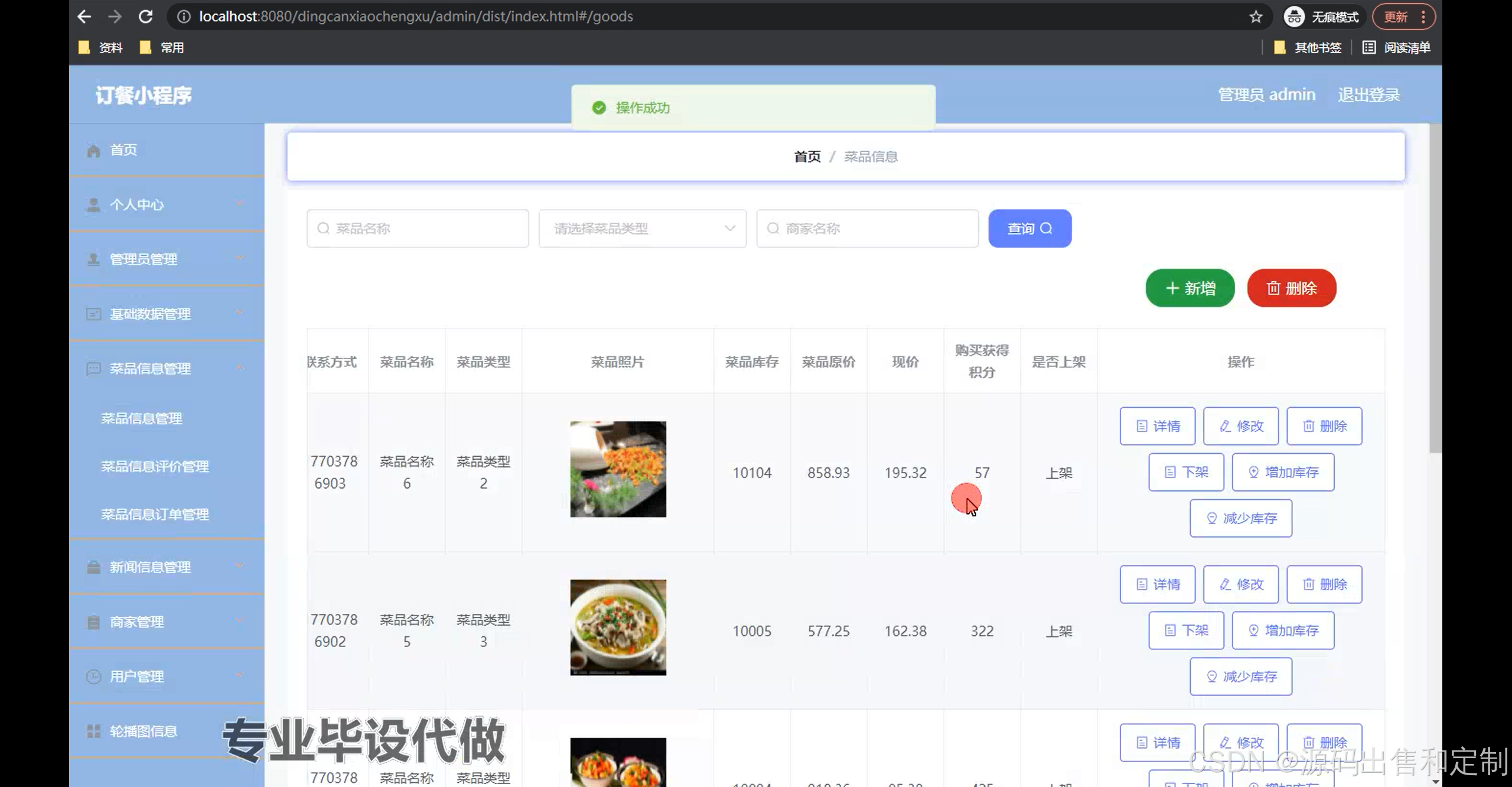Select 菜品信息评价管理 submenu item
1512x787 pixels.
point(155,467)
